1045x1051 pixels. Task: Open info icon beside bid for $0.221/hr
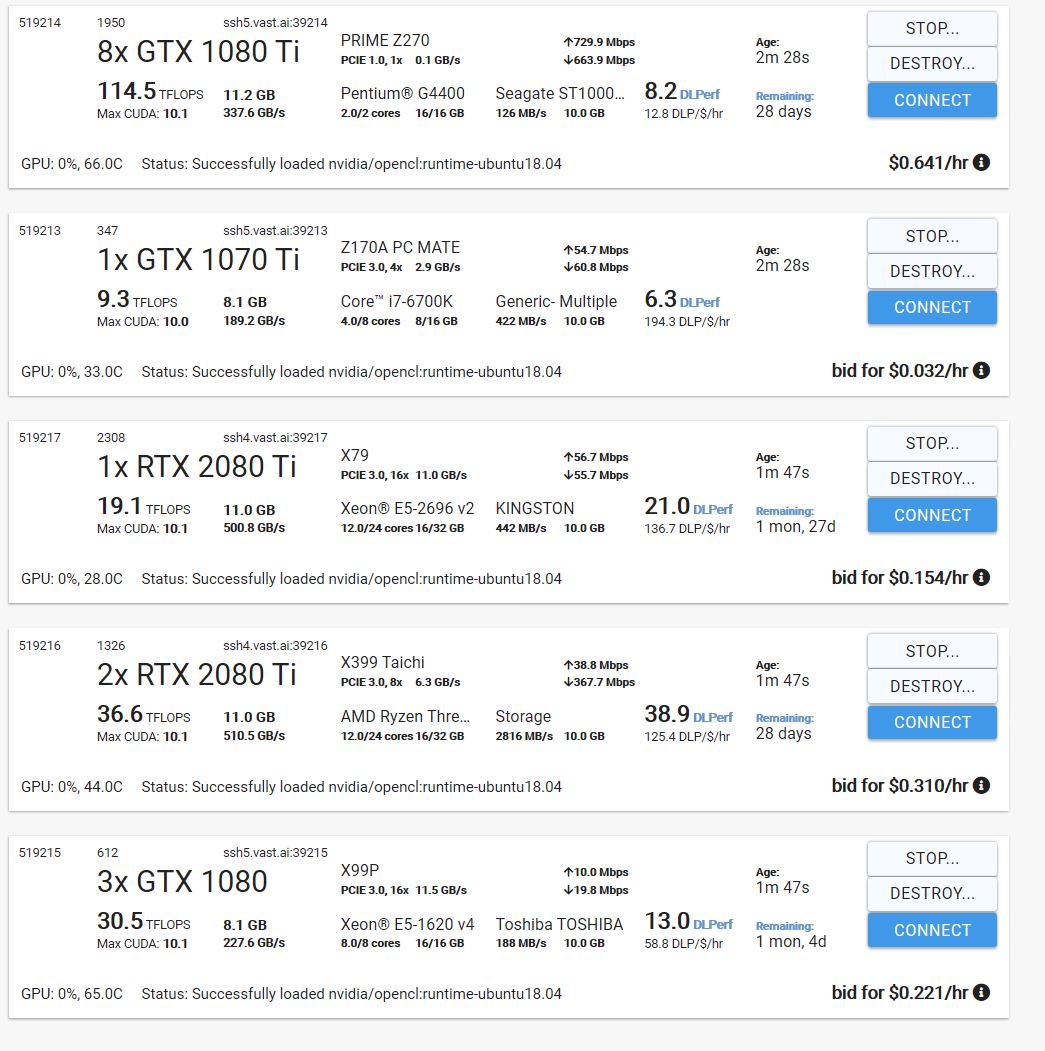981,992
